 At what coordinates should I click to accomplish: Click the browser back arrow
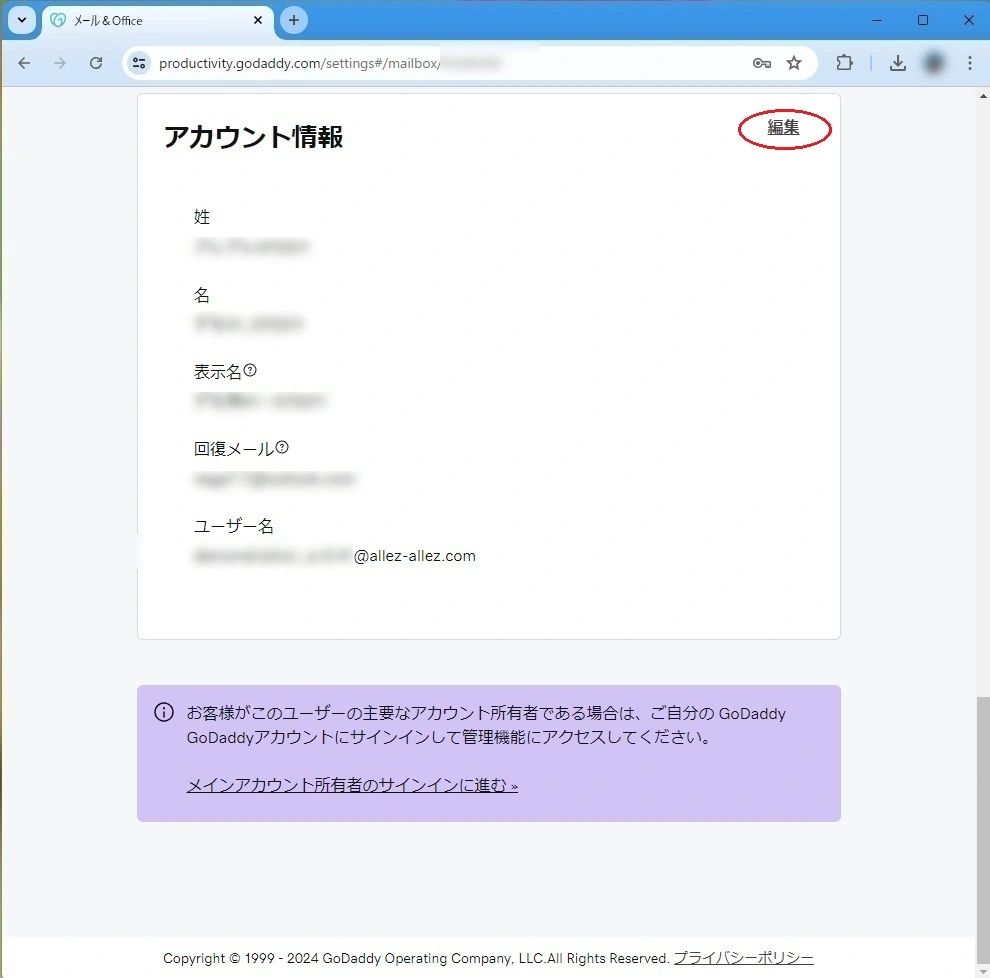click(24, 63)
